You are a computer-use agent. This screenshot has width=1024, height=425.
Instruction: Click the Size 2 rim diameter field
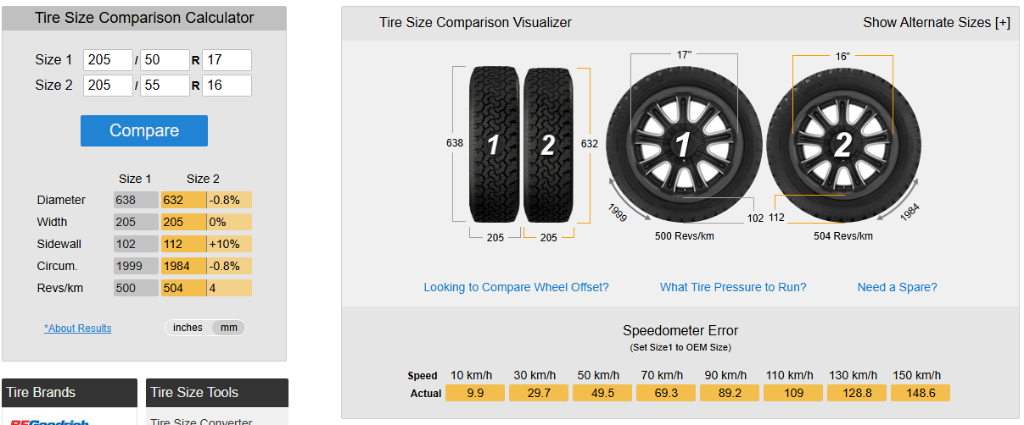(227, 85)
